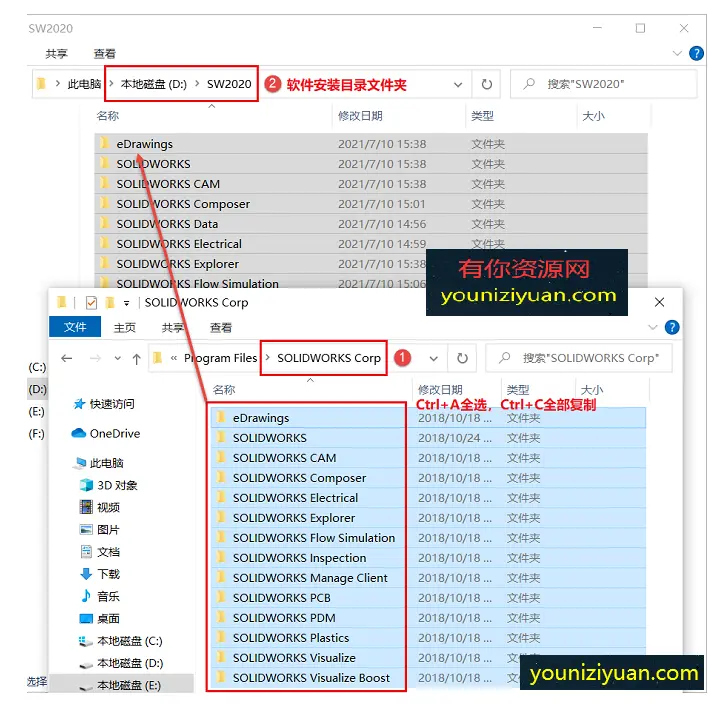Select 本地磁盘 (C:) in sidebar
Viewport: 717px width, 704px height.
click(121, 641)
